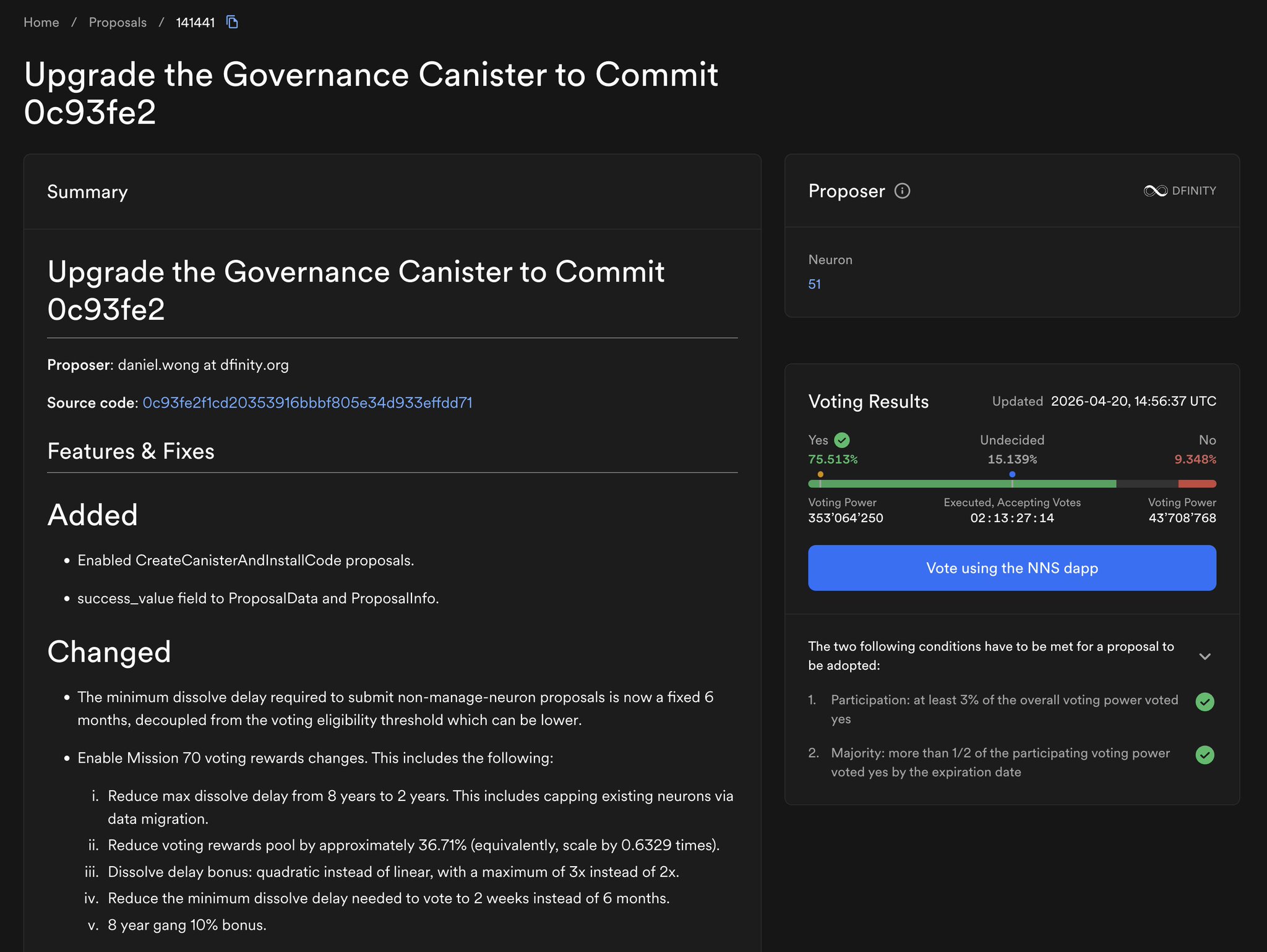Image resolution: width=1267 pixels, height=952 pixels.
Task: Click red No portion of voting bar
Action: pyautogui.click(x=1197, y=484)
